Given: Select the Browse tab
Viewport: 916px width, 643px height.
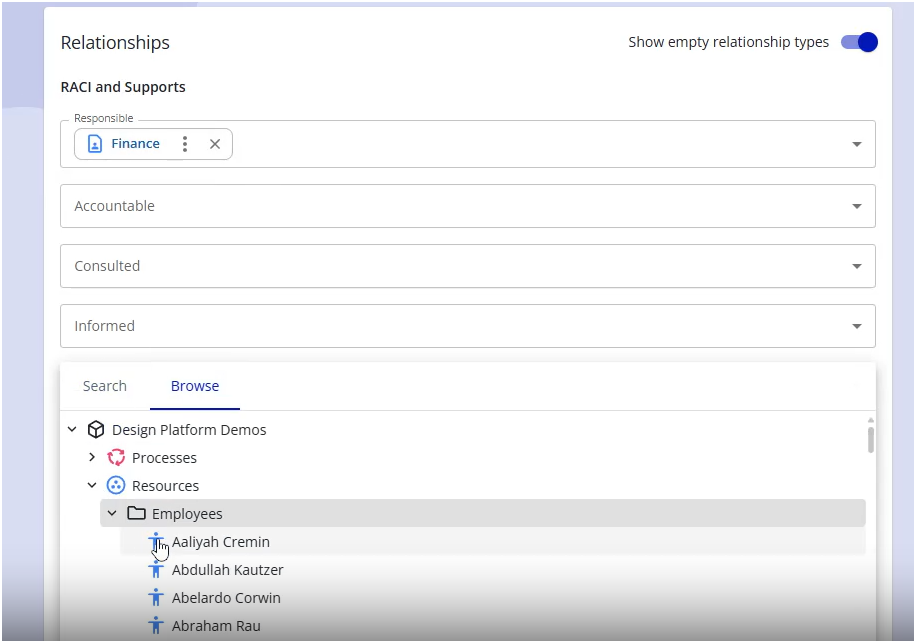Looking at the screenshot, I should pos(195,386).
